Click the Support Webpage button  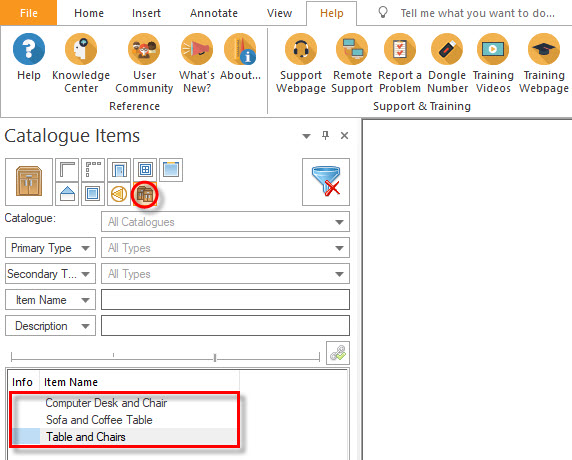(x=301, y=63)
